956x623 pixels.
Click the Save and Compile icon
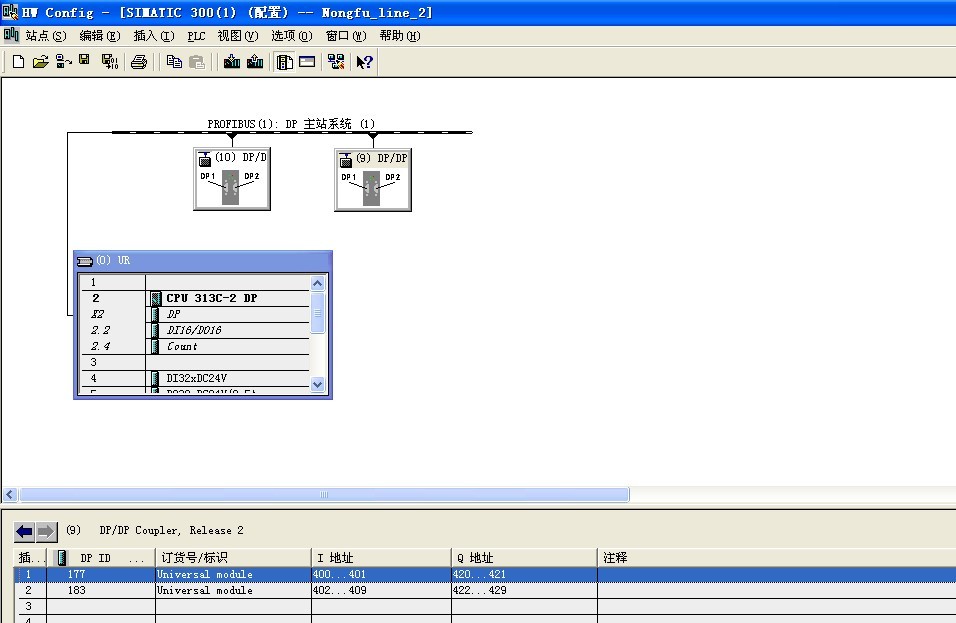pyautogui.click(x=110, y=62)
